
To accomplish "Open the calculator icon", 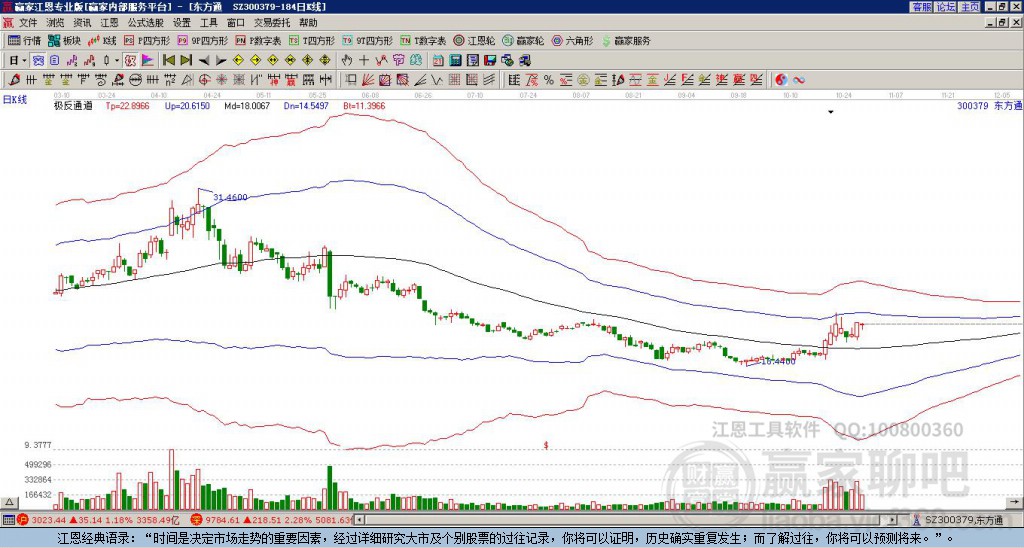I will coord(456,61).
